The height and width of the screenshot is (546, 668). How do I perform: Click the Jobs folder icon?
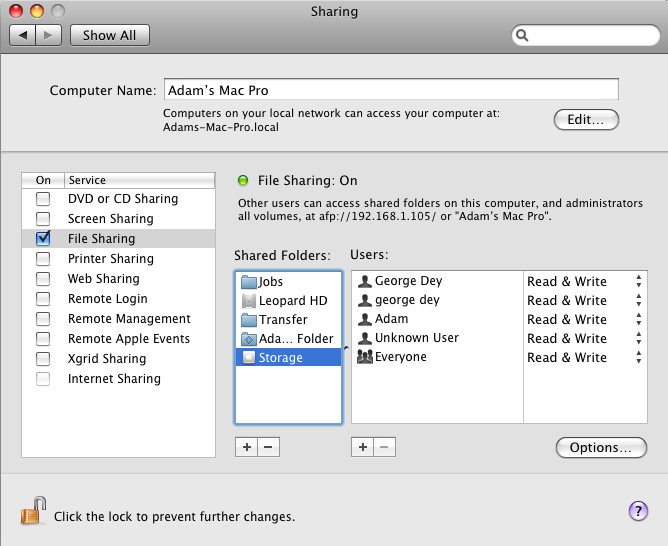pos(249,282)
